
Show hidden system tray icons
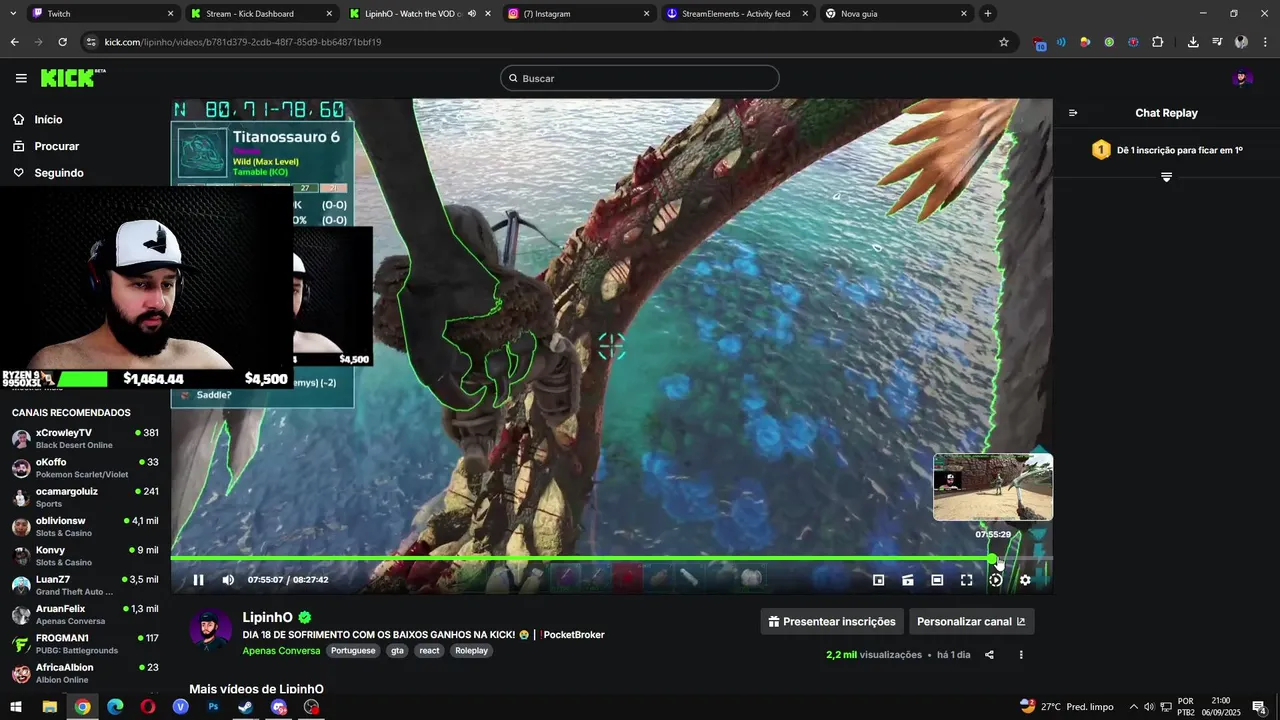pyautogui.click(x=1133, y=707)
